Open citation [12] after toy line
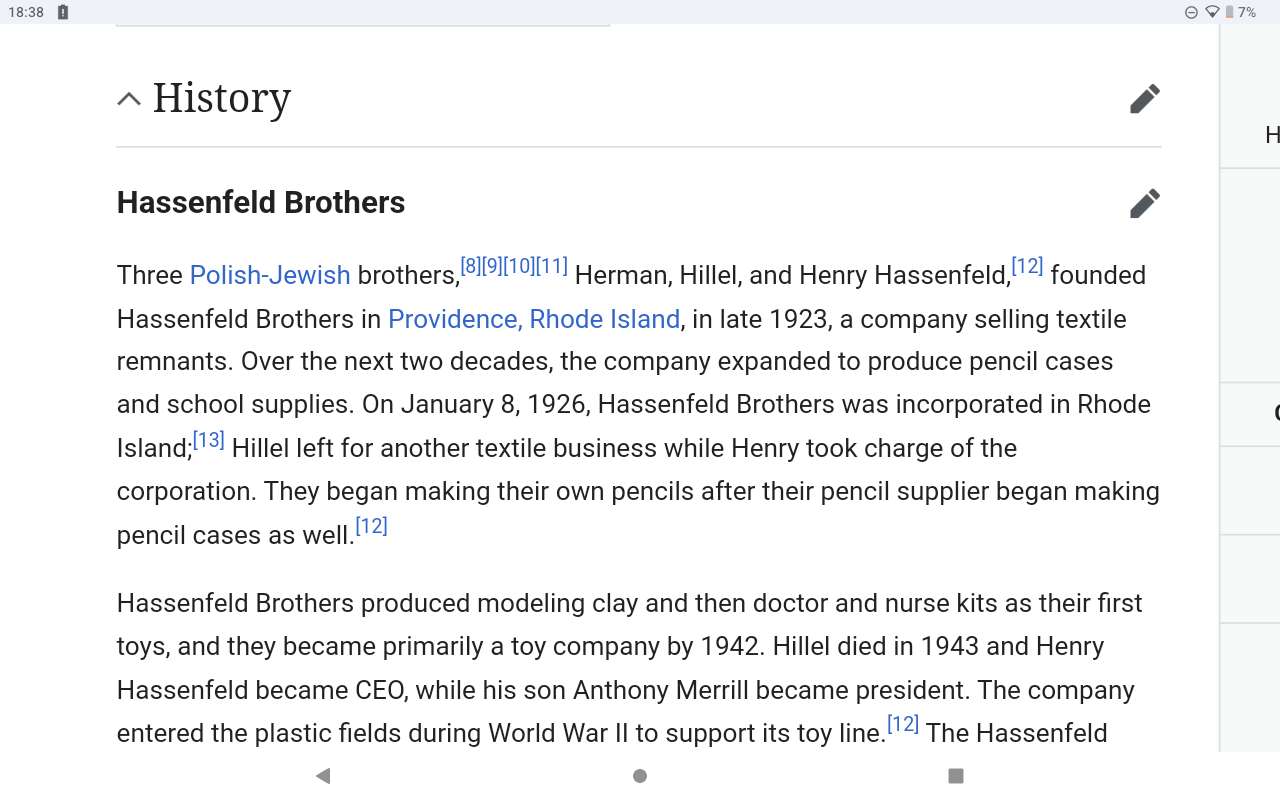The width and height of the screenshot is (1280, 800). [x=903, y=724]
